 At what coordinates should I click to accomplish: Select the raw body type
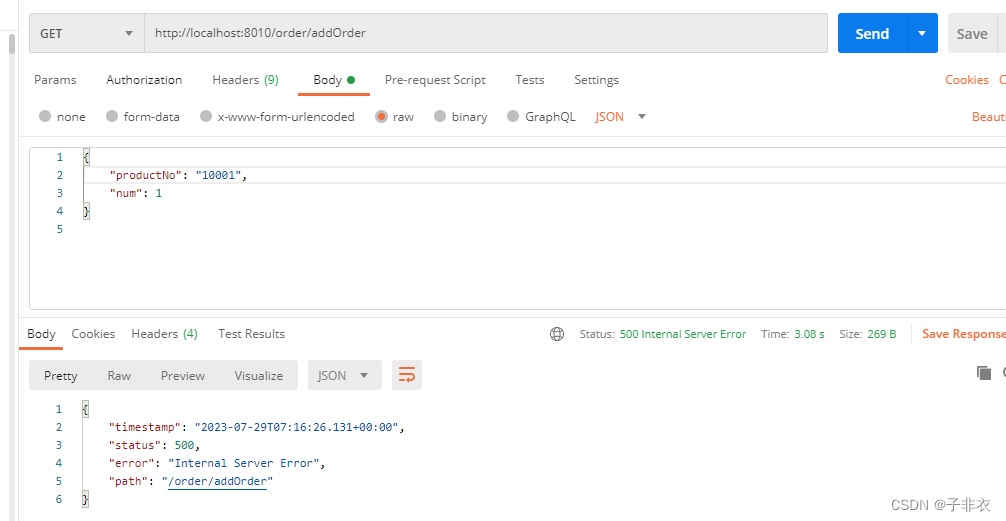coord(395,117)
